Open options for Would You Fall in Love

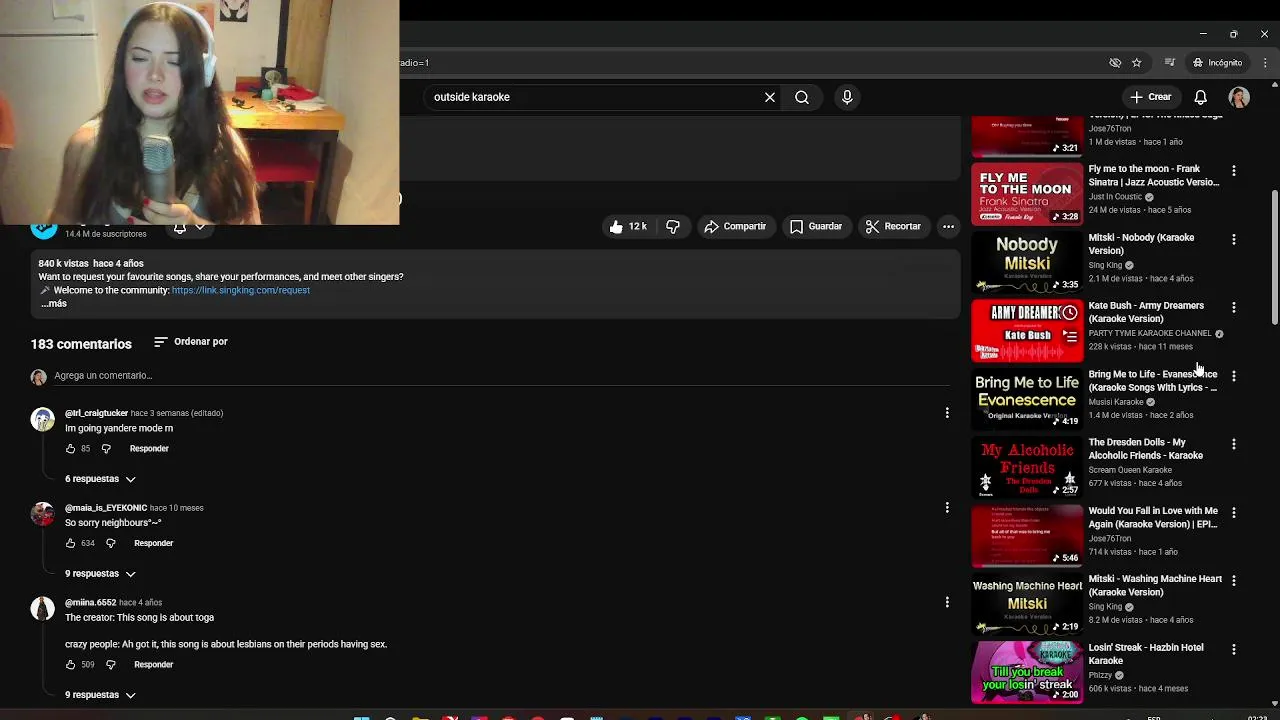coord(1234,513)
